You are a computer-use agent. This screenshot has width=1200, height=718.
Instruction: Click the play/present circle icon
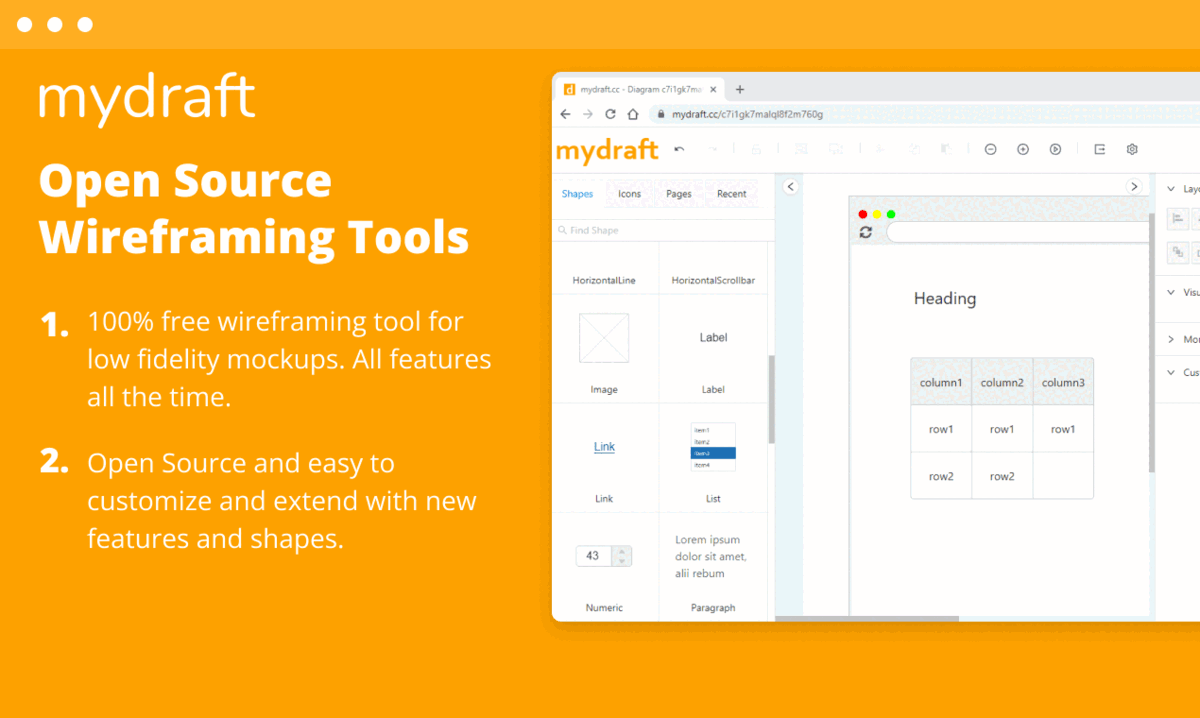1055,149
